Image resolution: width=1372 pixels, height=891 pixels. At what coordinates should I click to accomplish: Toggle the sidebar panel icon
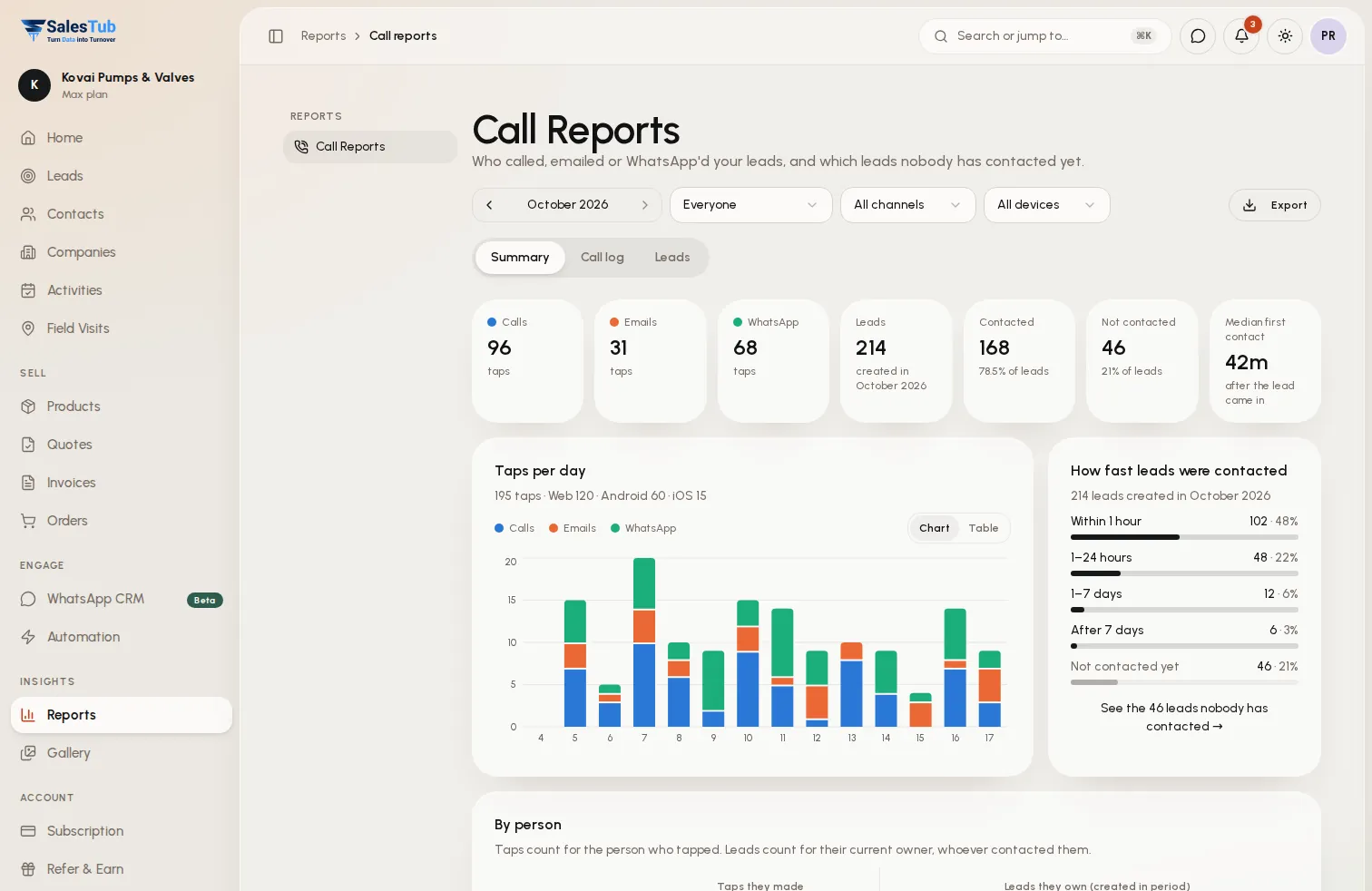click(x=276, y=36)
